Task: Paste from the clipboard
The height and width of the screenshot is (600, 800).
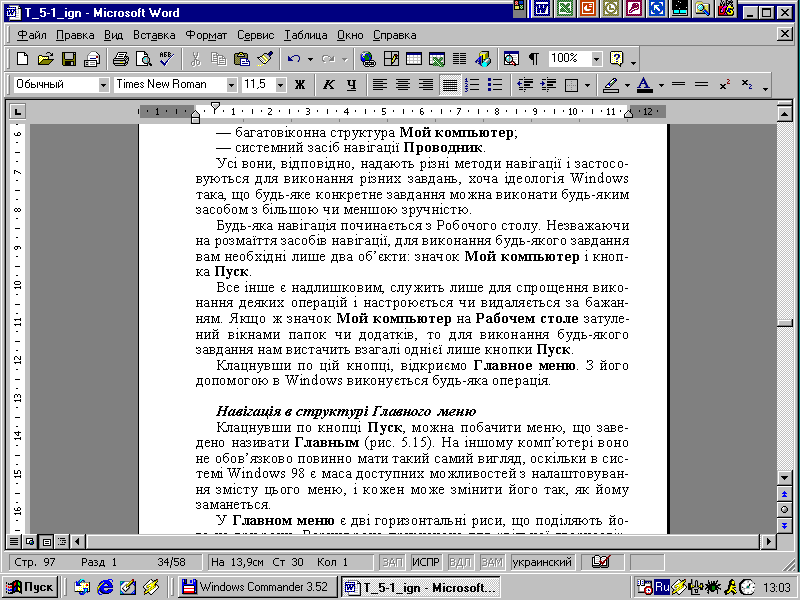Action: tap(241, 59)
